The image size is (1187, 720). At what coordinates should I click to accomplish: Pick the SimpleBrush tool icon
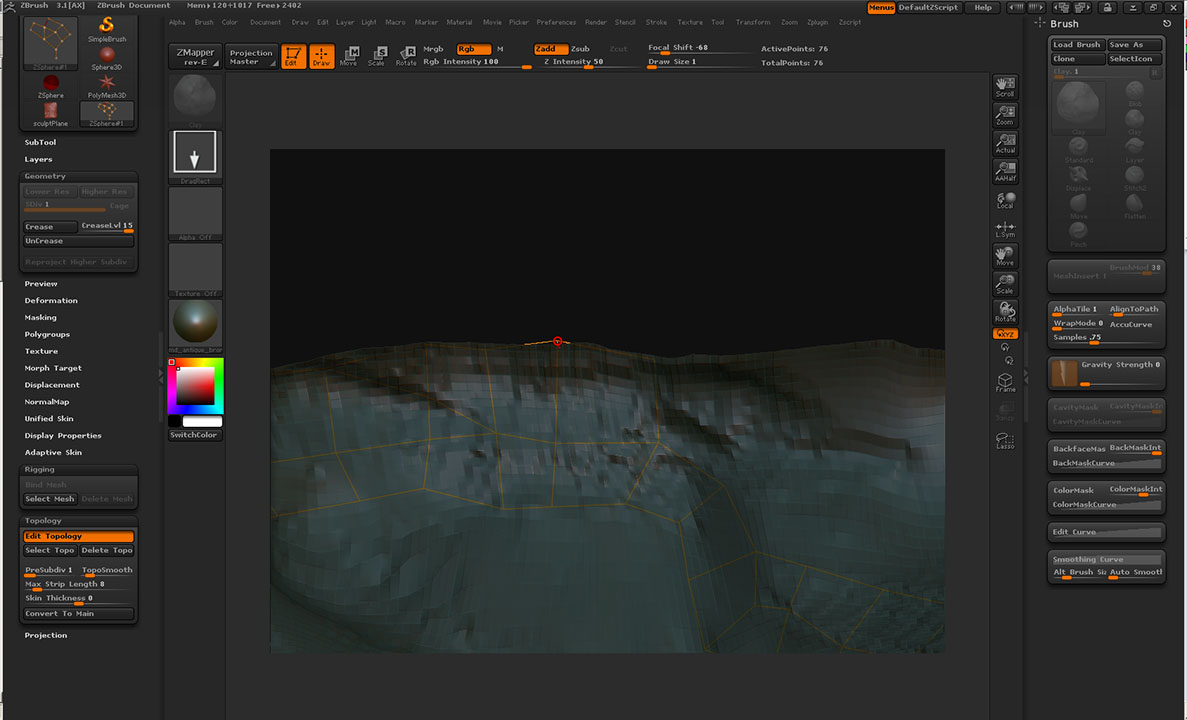coord(107,26)
